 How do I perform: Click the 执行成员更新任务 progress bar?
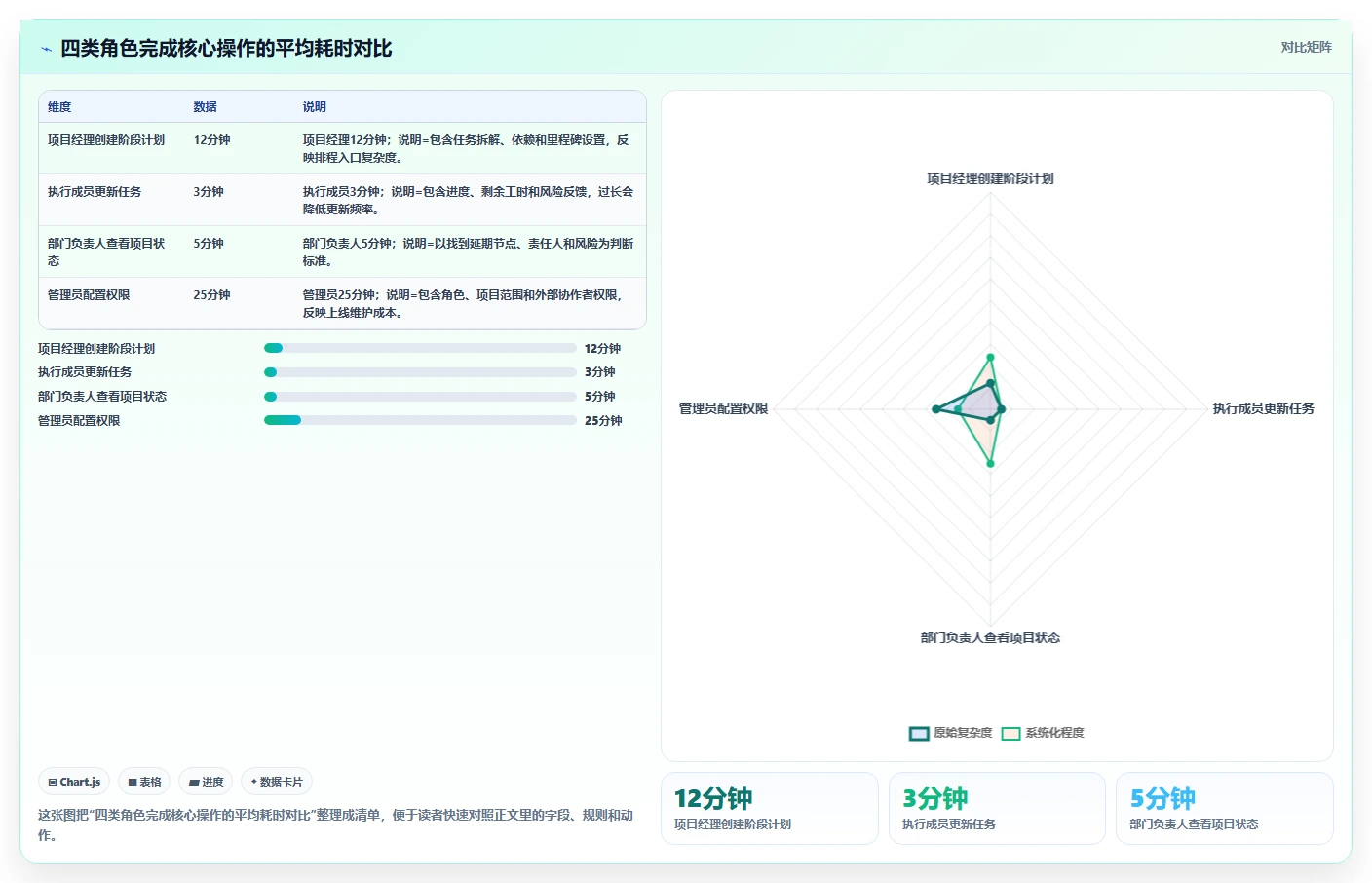coord(420,372)
